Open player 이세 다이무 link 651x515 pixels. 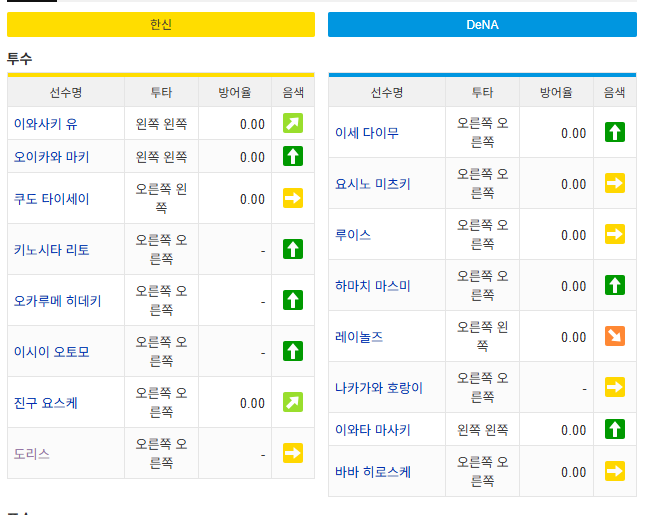point(367,133)
